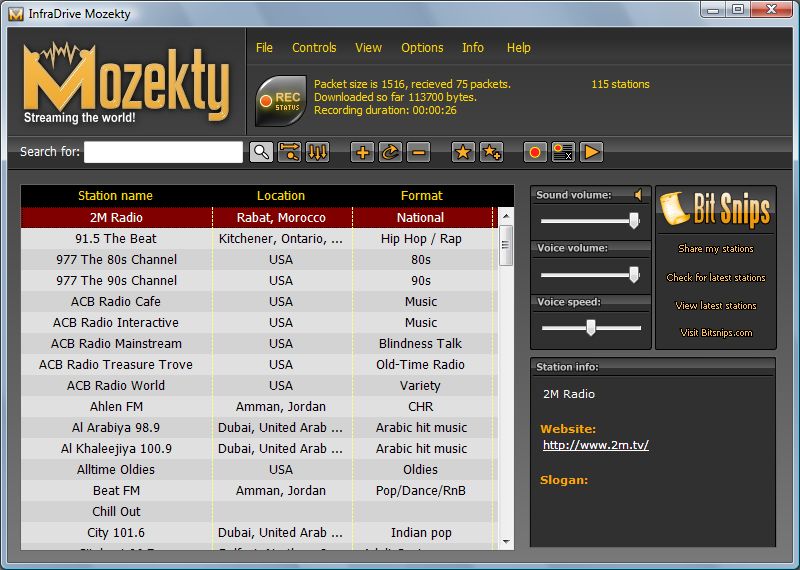Open the http://www.2m.tv/ website link
The width and height of the screenshot is (800, 570).
[x=596, y=445]
